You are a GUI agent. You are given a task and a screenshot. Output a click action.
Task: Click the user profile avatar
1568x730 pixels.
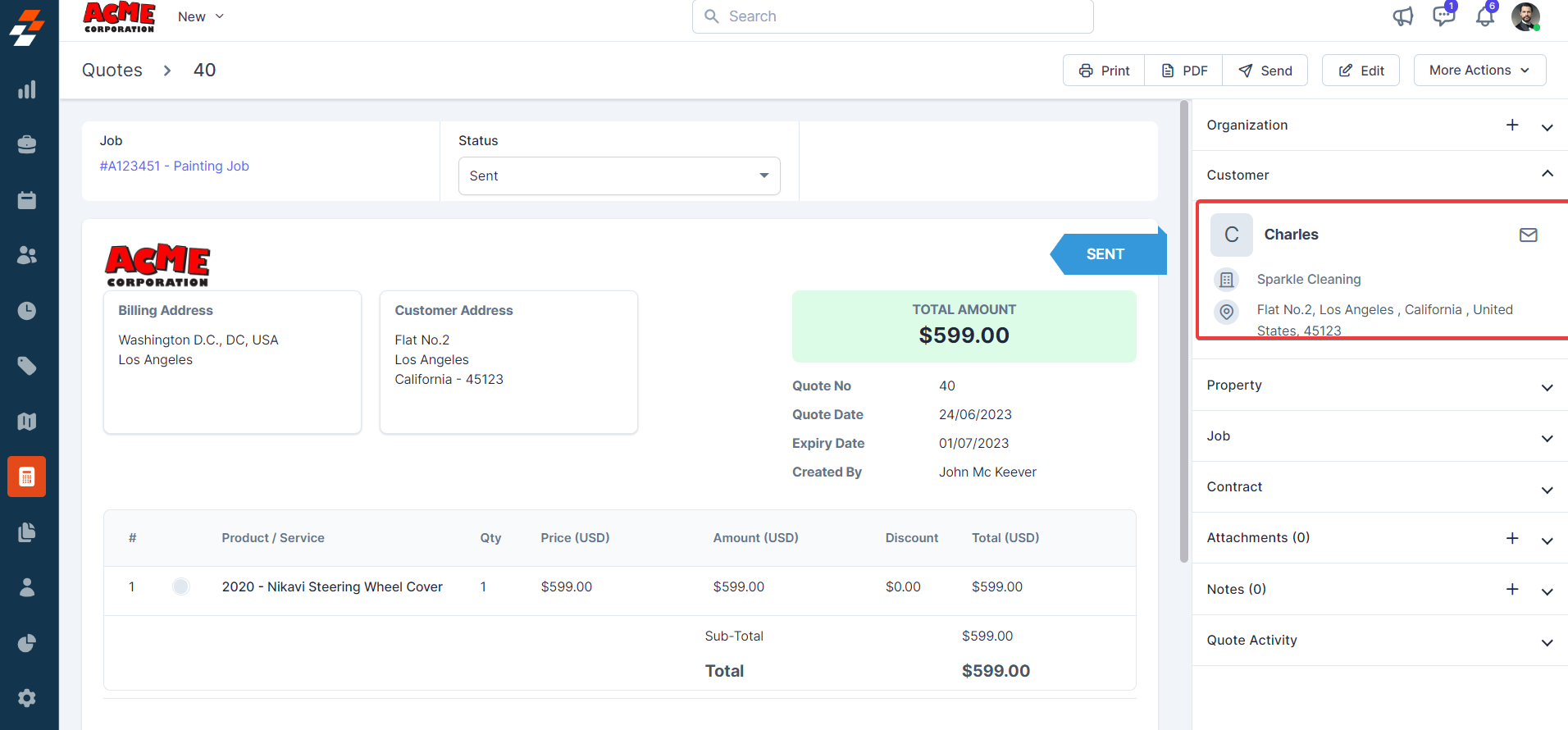pos(1525,16)
